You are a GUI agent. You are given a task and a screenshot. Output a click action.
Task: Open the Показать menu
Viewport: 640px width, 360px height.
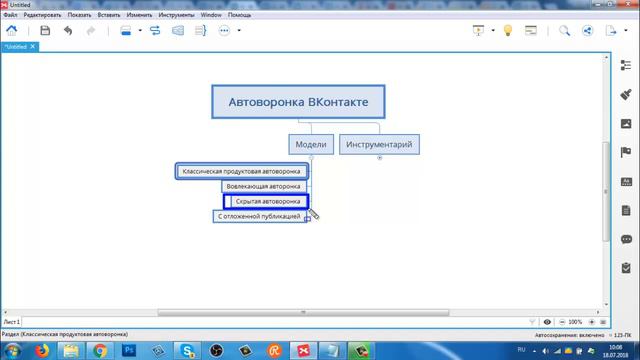tap(79, 15)
